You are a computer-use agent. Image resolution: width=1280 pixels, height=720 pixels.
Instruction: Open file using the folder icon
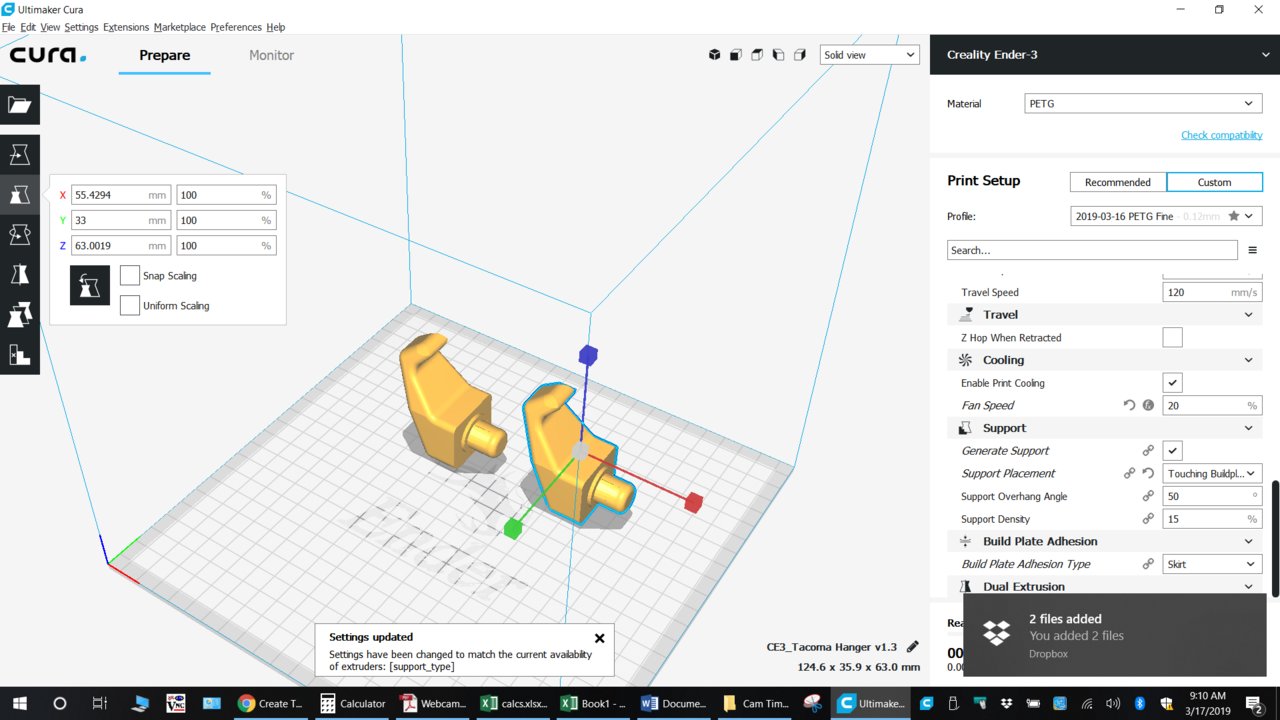point(19,105)
